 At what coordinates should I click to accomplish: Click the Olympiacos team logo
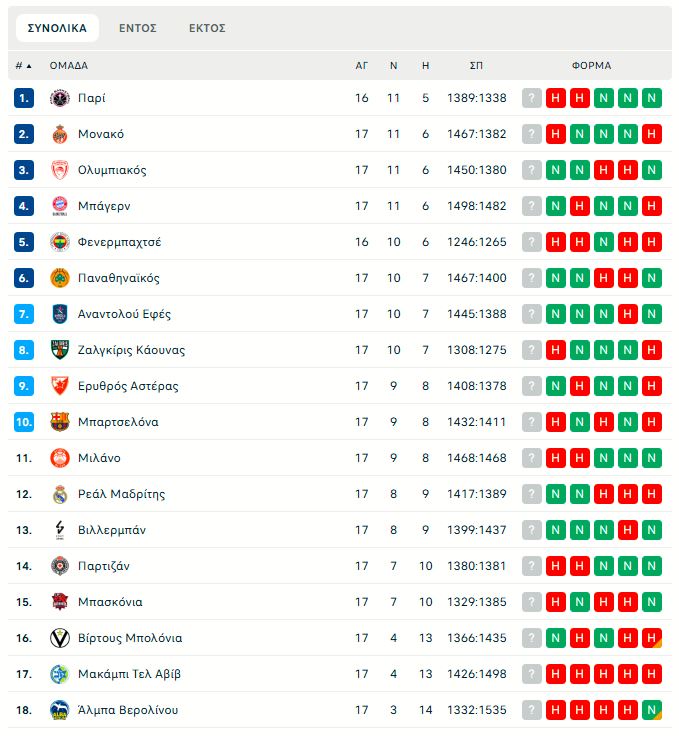(60, 170)
